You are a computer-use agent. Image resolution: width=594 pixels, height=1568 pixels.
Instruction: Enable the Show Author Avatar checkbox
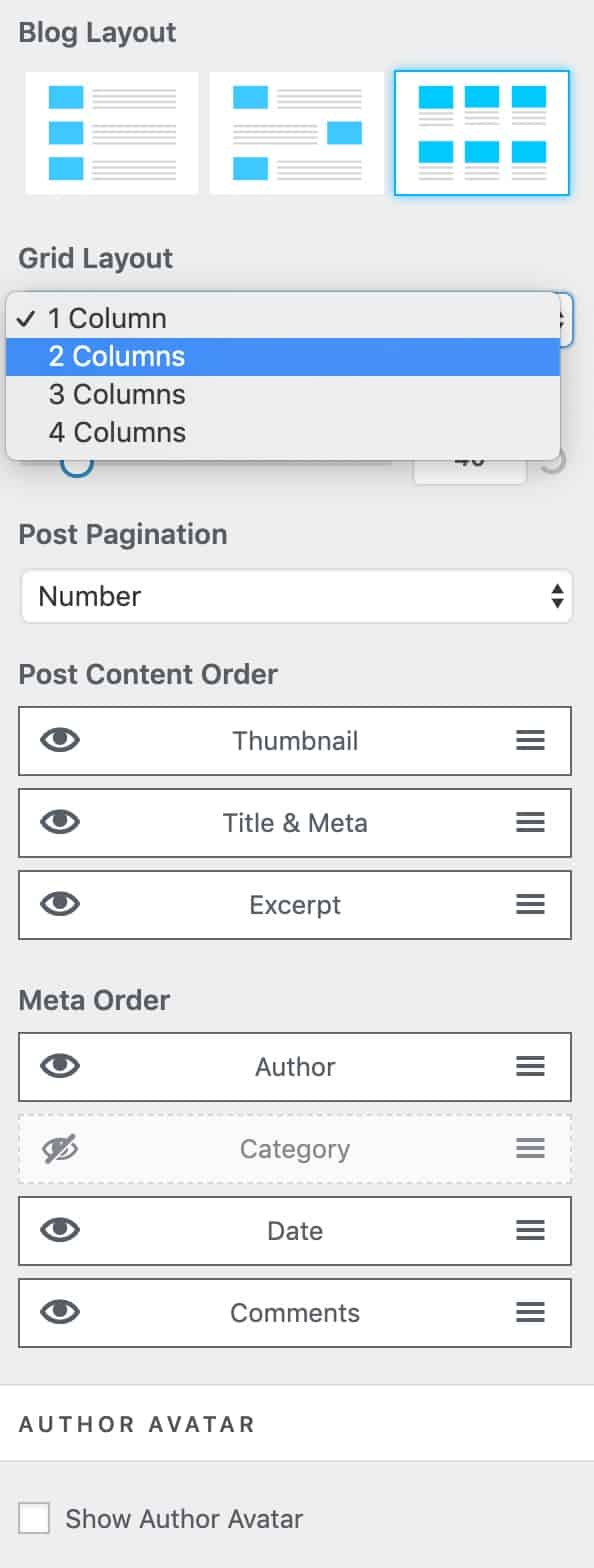34,1517
